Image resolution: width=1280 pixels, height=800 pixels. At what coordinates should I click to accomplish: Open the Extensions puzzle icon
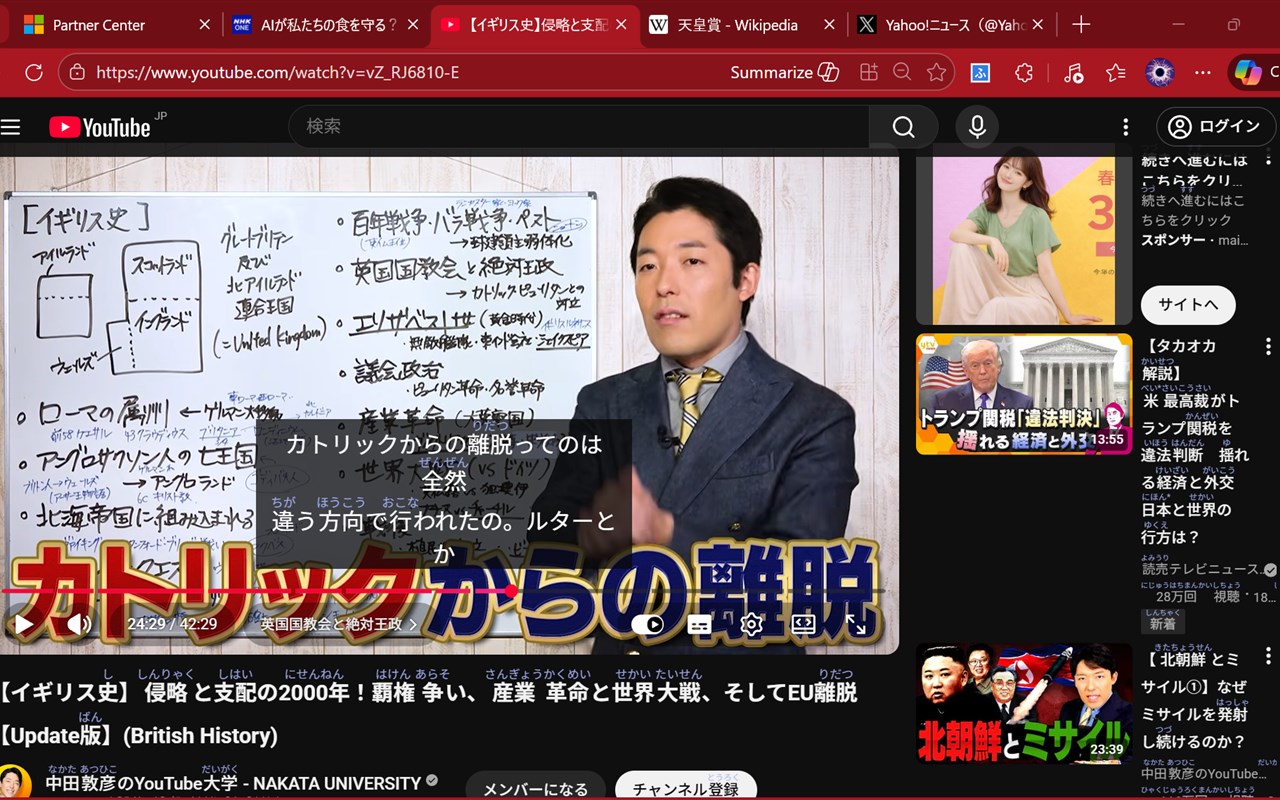[1023, 72]
